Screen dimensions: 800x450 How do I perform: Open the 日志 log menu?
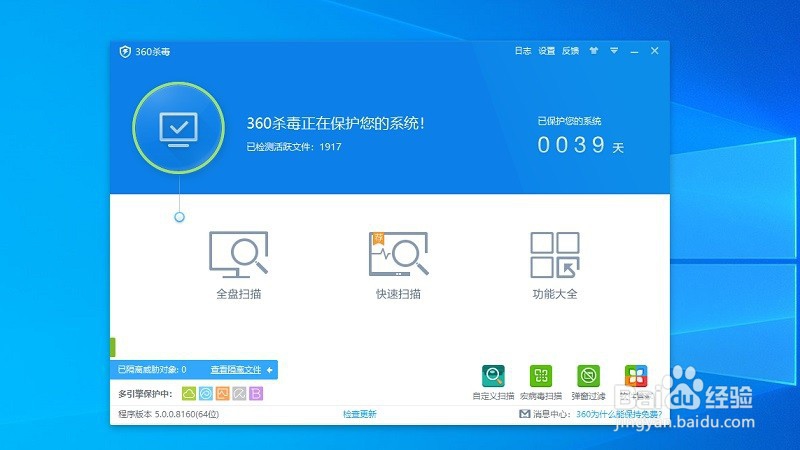(522, 51)
